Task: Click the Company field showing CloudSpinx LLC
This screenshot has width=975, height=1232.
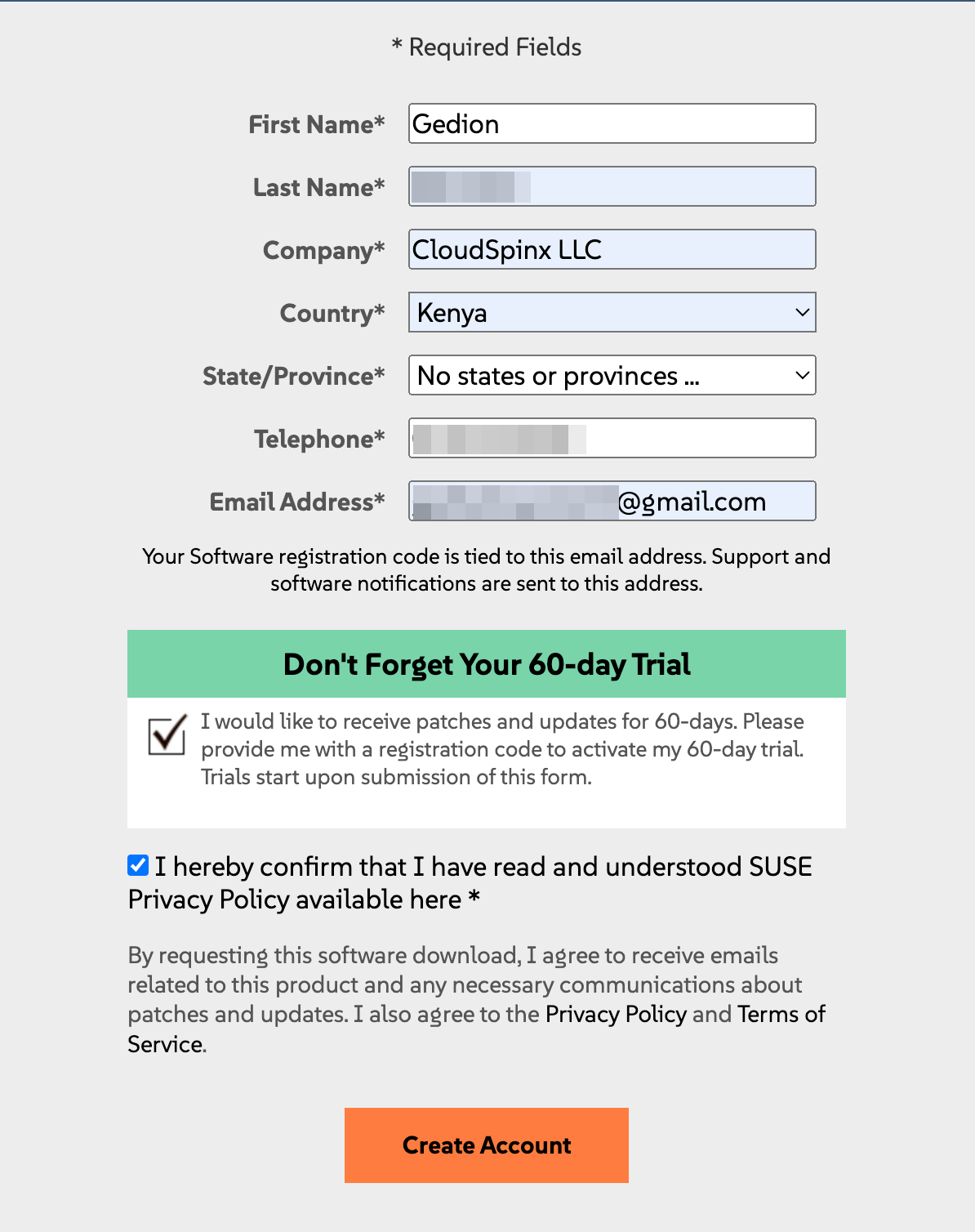Action: coord(611,249)
